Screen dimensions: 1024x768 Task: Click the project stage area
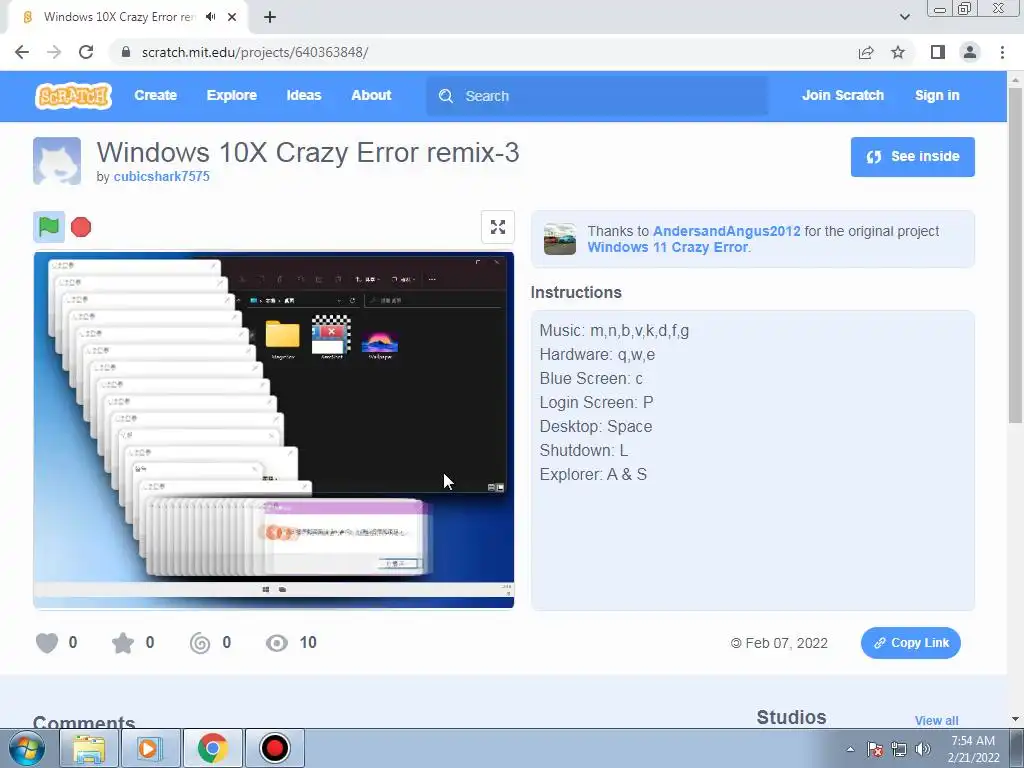[274, 430]
